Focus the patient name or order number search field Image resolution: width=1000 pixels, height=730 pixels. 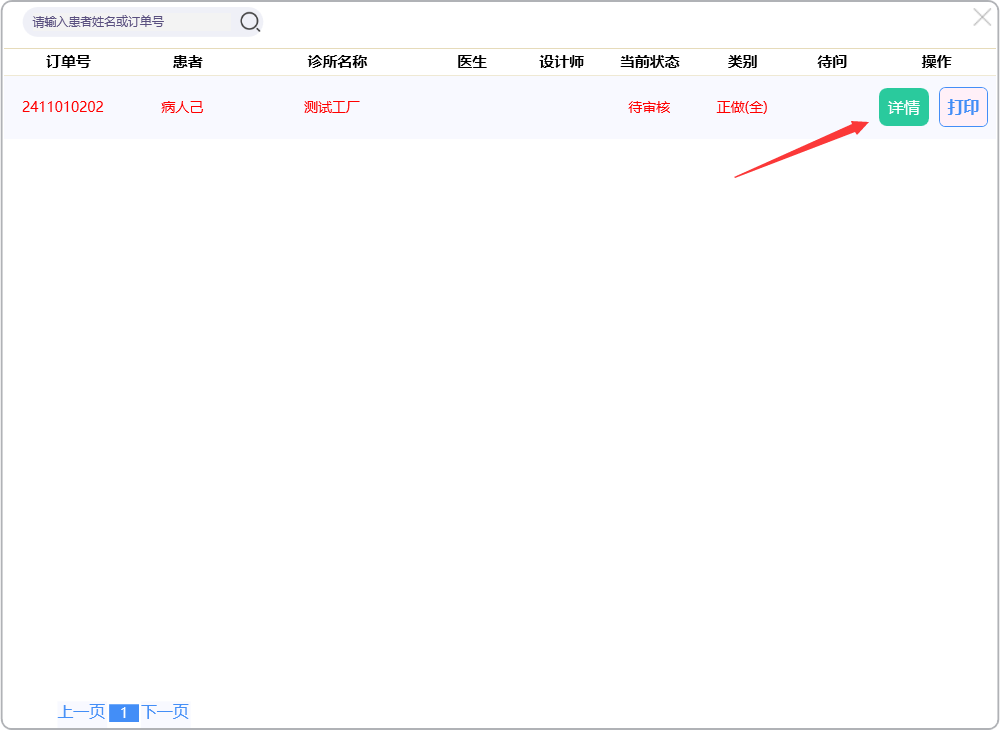point(130,22)
